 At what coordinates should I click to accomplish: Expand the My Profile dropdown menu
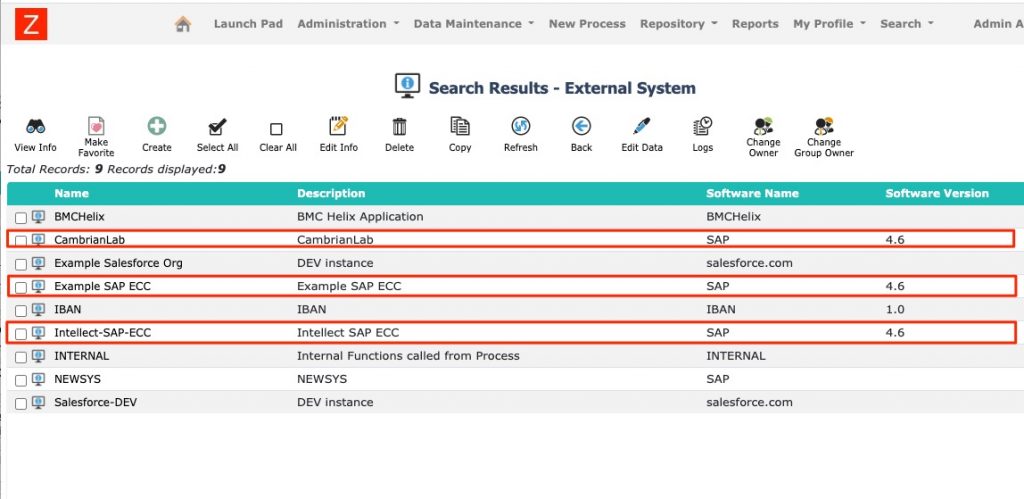click(x=829, y=24)
